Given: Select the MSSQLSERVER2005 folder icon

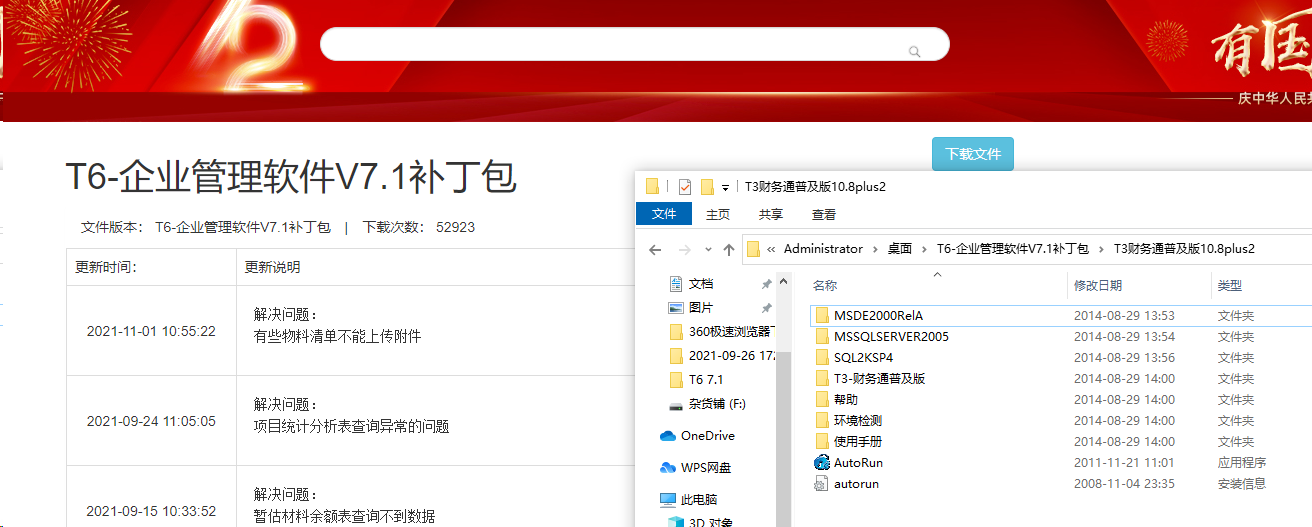Looking at the screenshot, I should coord(822,337).
